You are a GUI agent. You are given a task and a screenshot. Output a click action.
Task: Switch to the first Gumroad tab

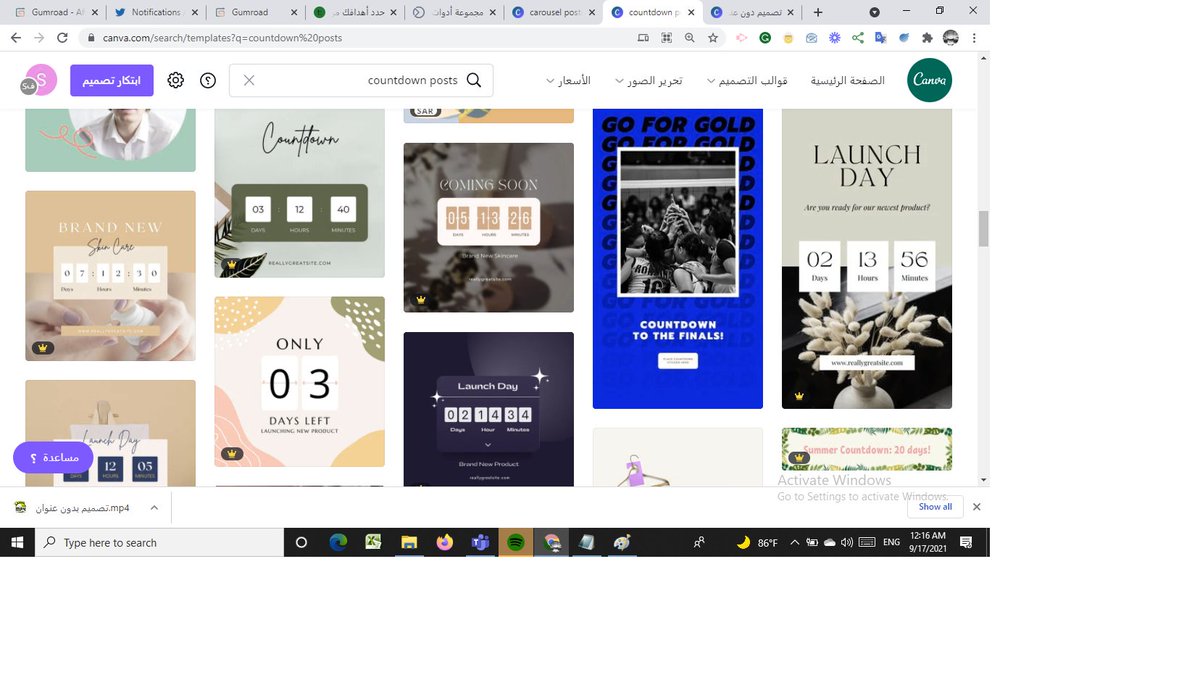[x=54, y=12]
